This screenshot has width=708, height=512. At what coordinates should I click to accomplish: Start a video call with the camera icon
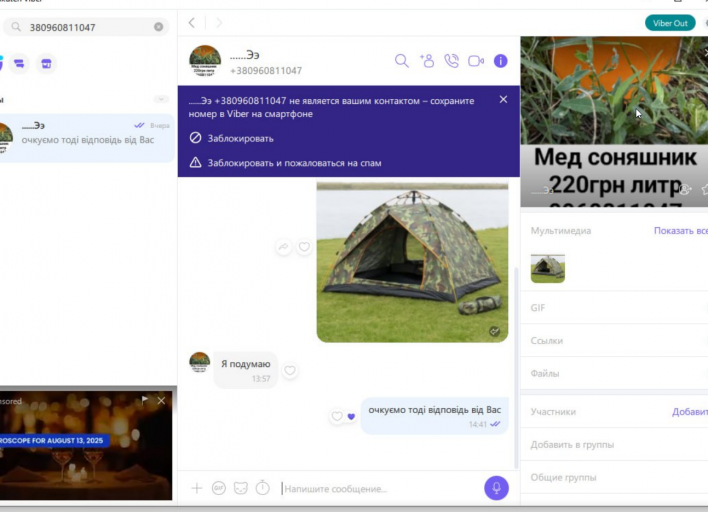[476, 61]
